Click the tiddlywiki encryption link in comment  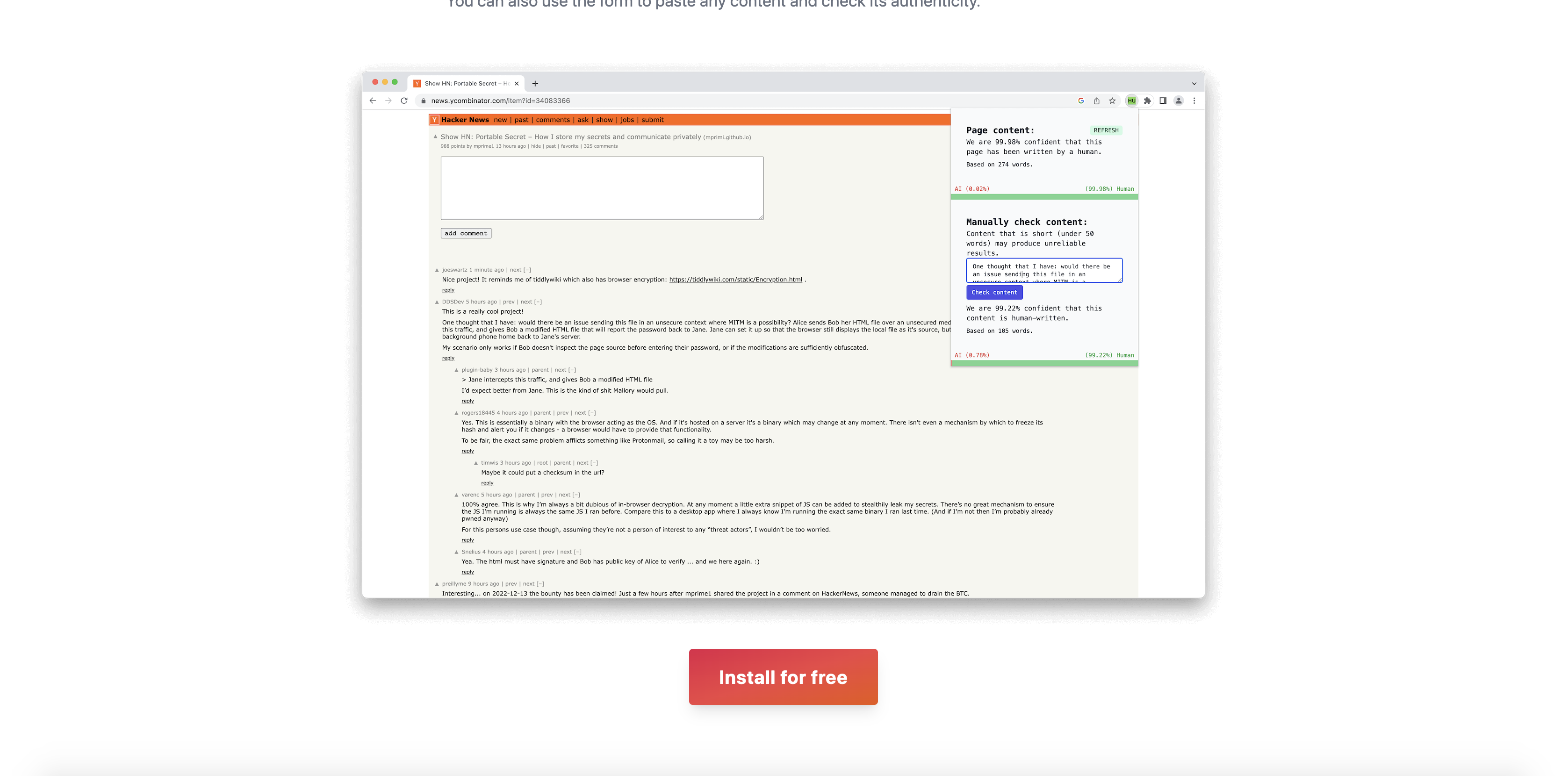pos(735,279)
